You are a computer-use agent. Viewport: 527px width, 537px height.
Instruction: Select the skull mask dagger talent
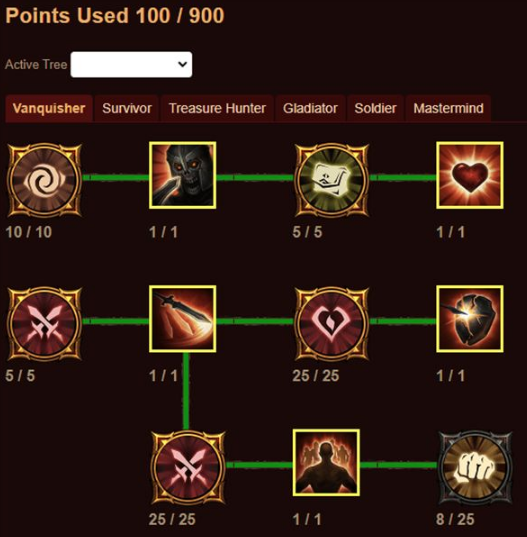click(x=183, y=175)
